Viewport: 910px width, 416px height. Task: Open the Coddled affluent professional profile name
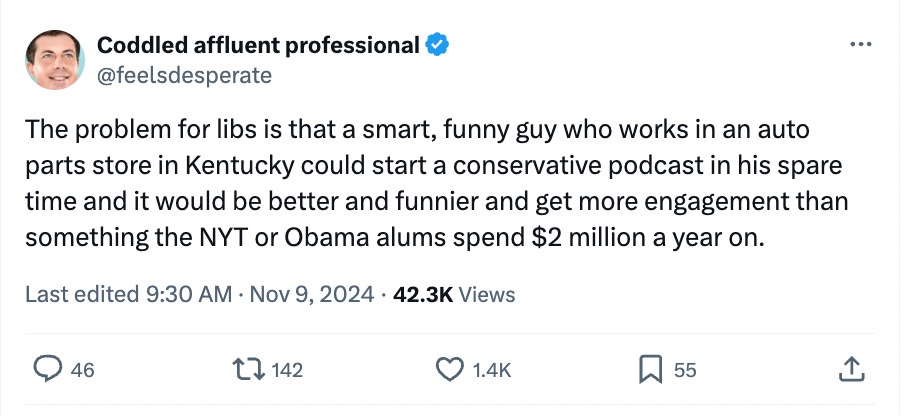tap(258, 45)
